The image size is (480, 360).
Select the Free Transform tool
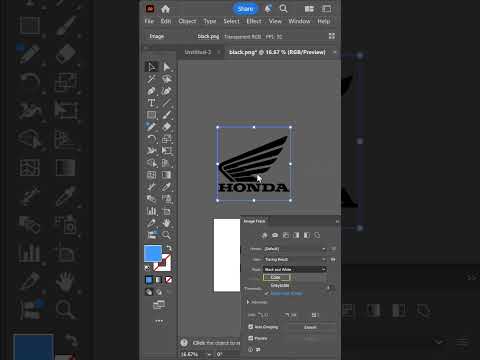pyautogui.click(x=167, y=151)
